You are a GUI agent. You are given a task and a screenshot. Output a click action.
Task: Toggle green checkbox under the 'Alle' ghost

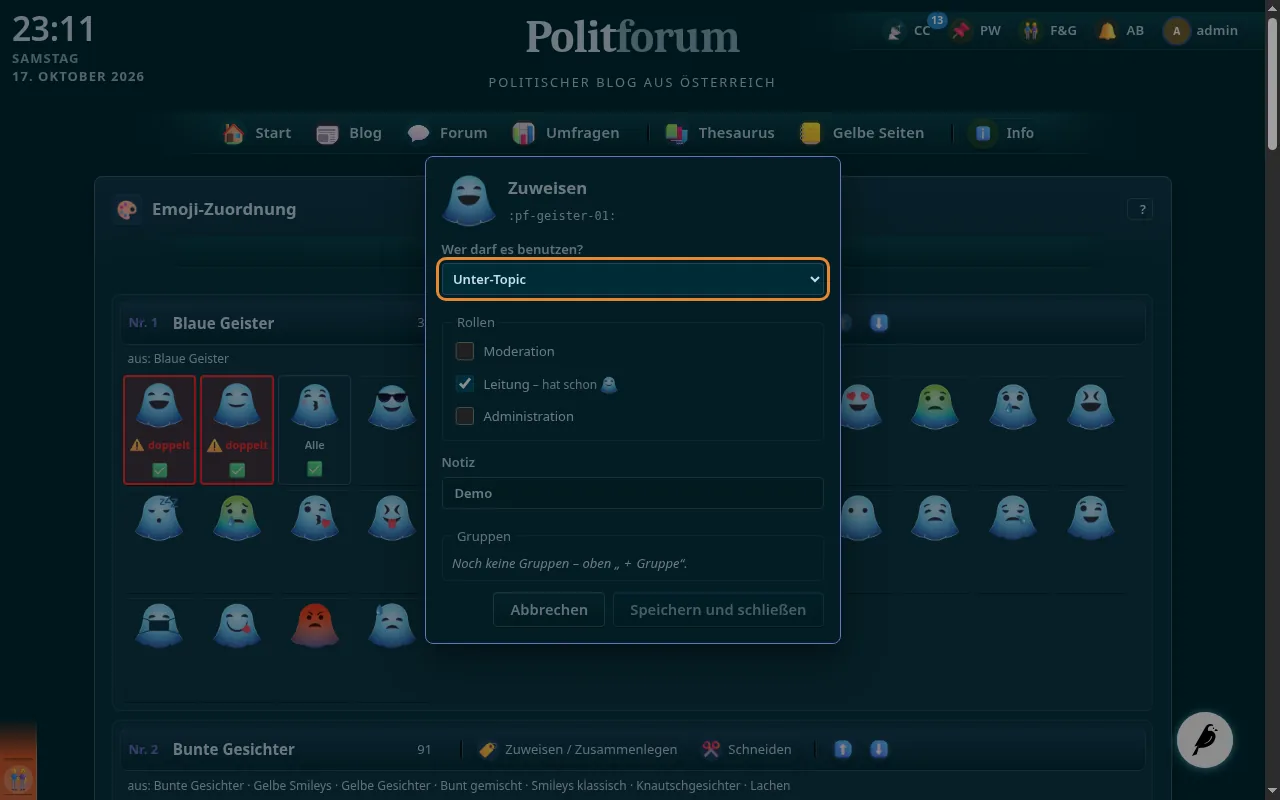point(315,469)
